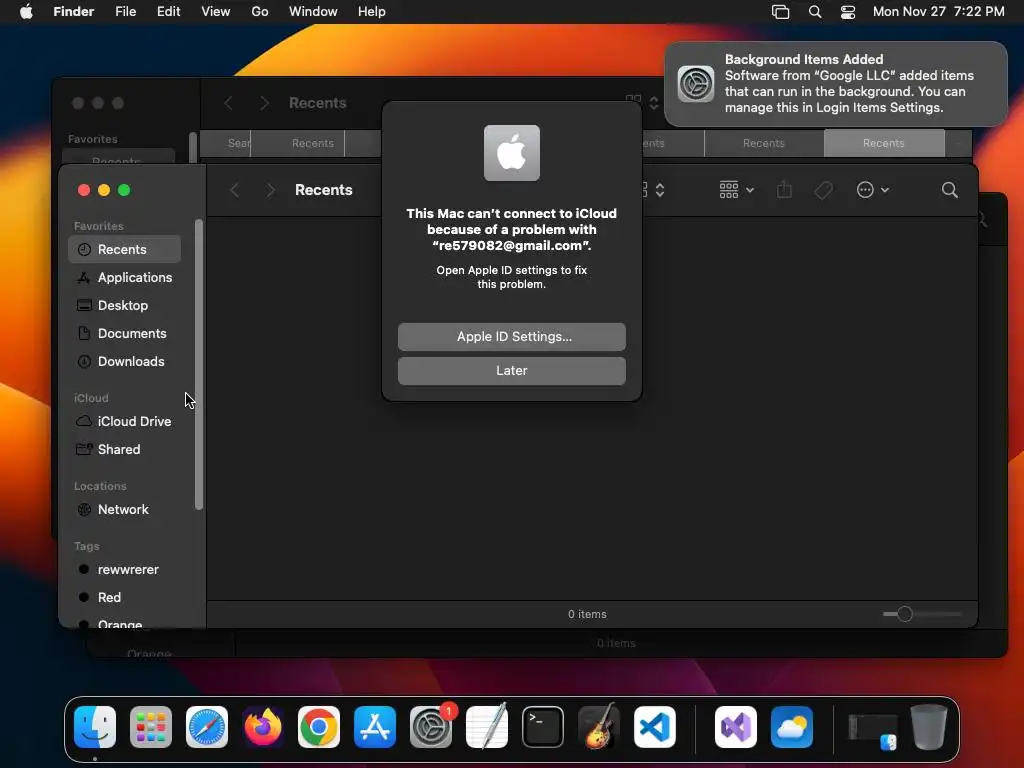Open System Settings from the Dock
Image resolution: width=1024 pixels, height=768 pixels.
tap(431, 727)
